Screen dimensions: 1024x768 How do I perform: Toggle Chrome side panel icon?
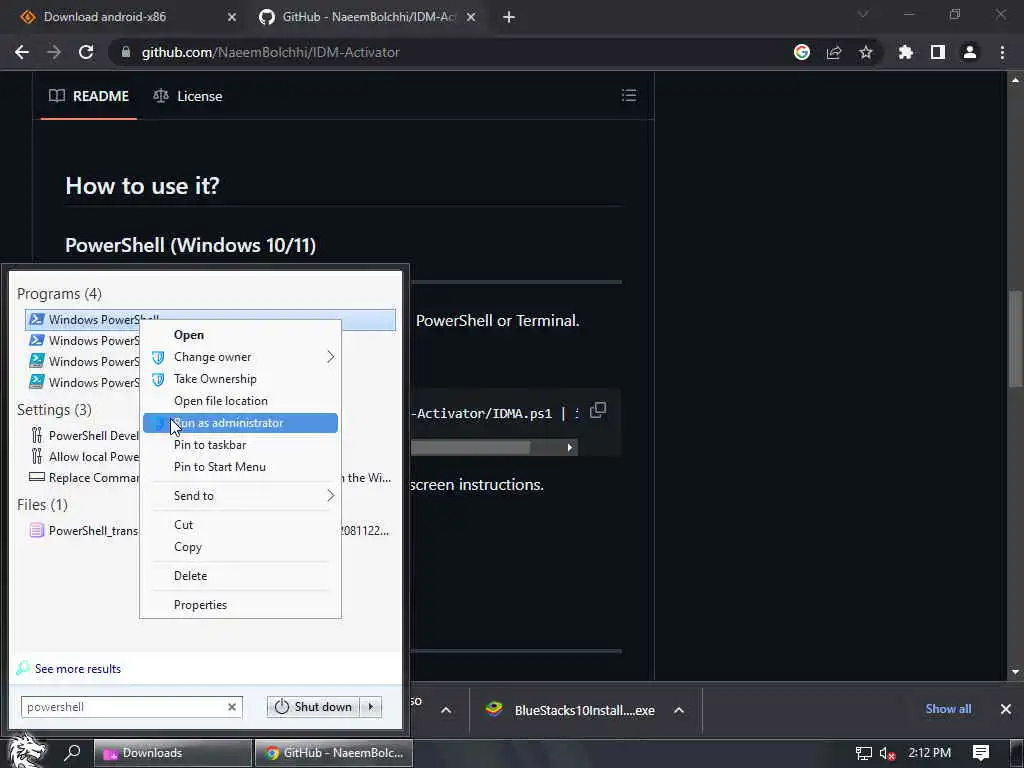pos(937,52)
